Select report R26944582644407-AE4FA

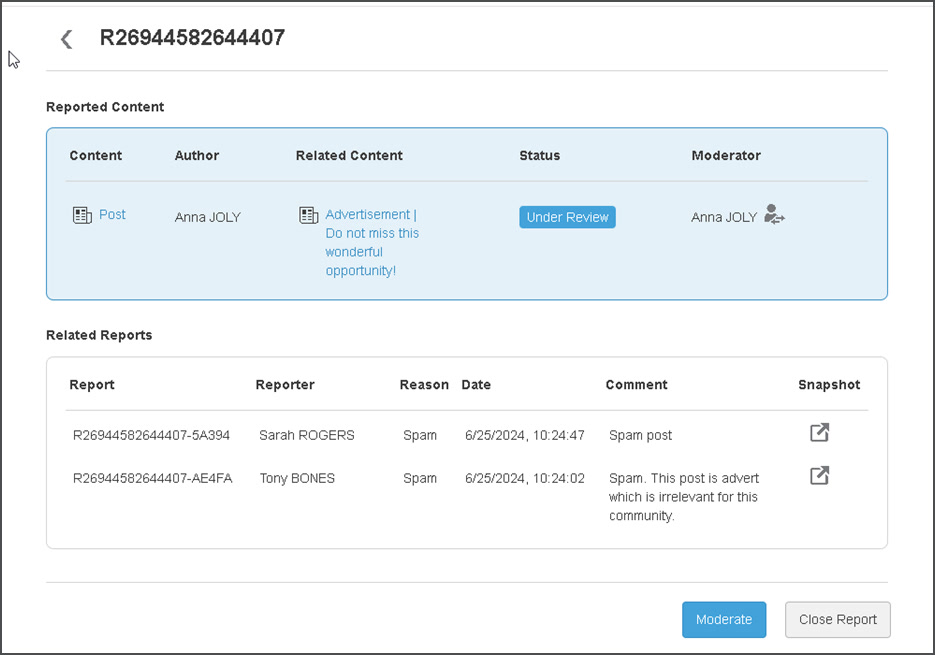(152, 478)
